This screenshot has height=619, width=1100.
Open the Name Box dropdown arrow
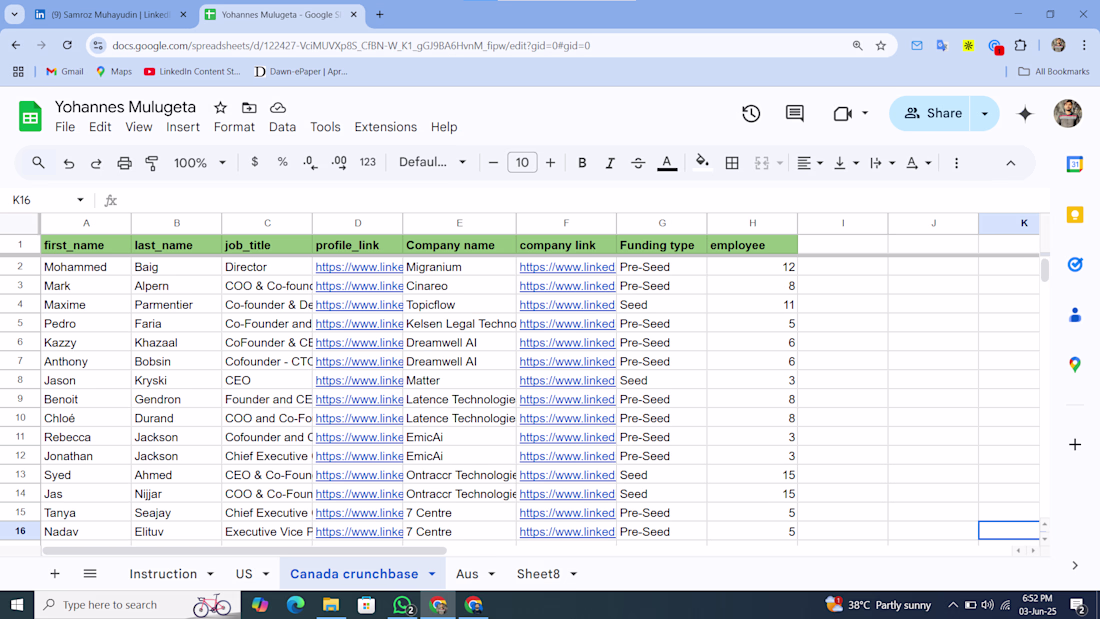pyautogui.click(x=80, y=200)
